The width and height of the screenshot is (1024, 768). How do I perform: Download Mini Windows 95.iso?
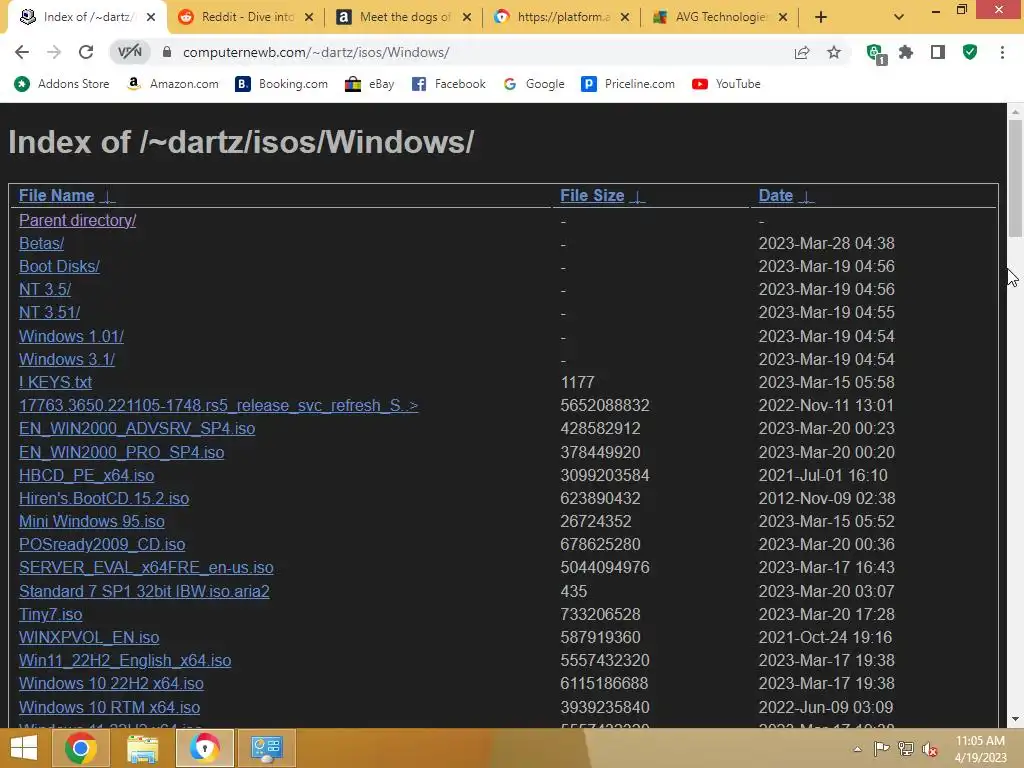pos(92,521)
